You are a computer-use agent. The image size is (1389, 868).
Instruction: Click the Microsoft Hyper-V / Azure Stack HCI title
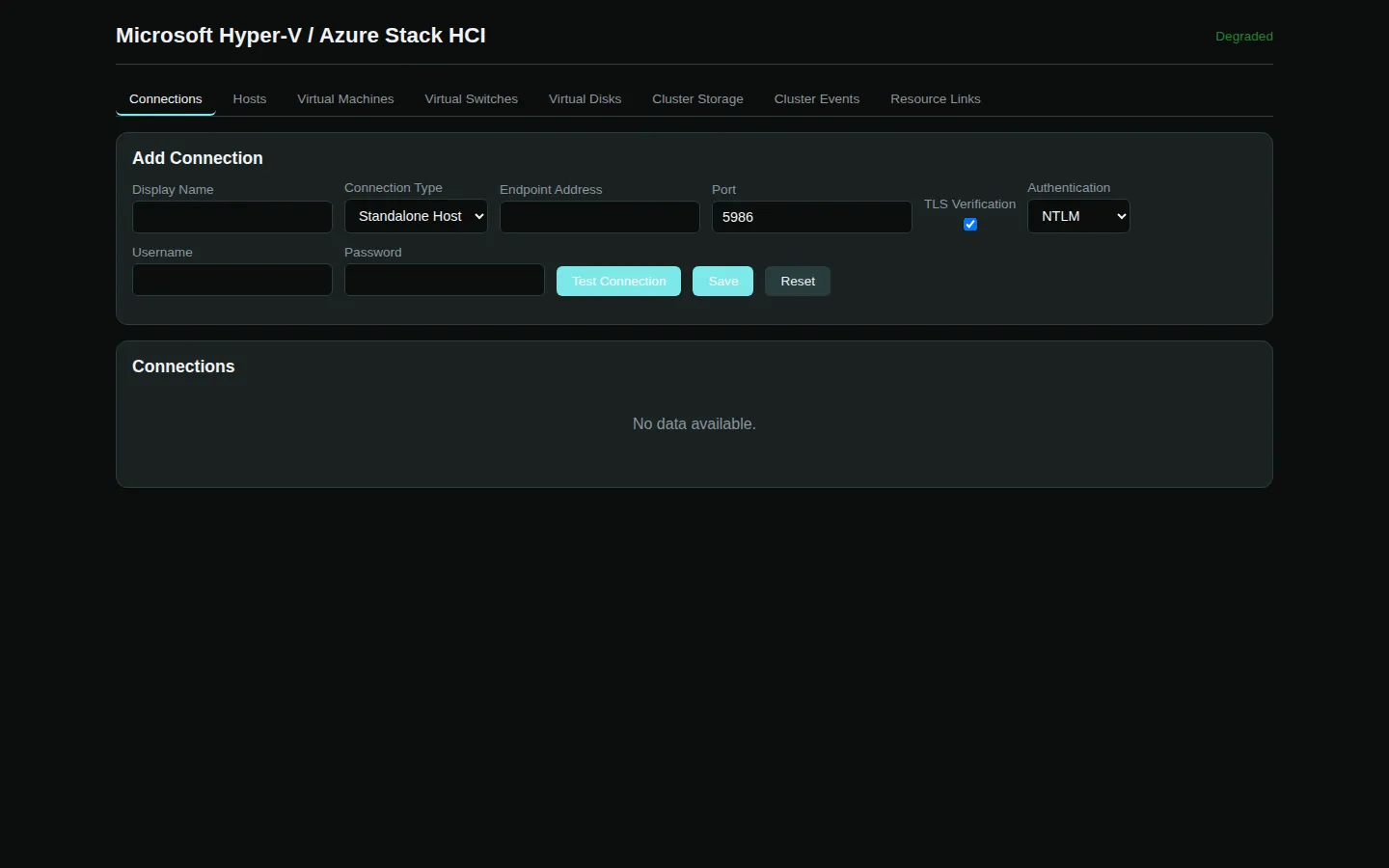[301, 36]
